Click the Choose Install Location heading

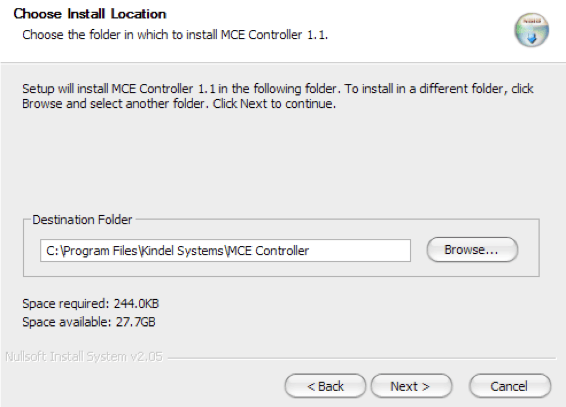point(90,14)
